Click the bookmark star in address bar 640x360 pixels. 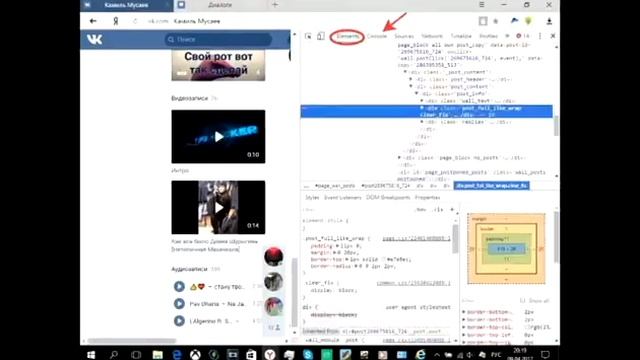point(496,21)
